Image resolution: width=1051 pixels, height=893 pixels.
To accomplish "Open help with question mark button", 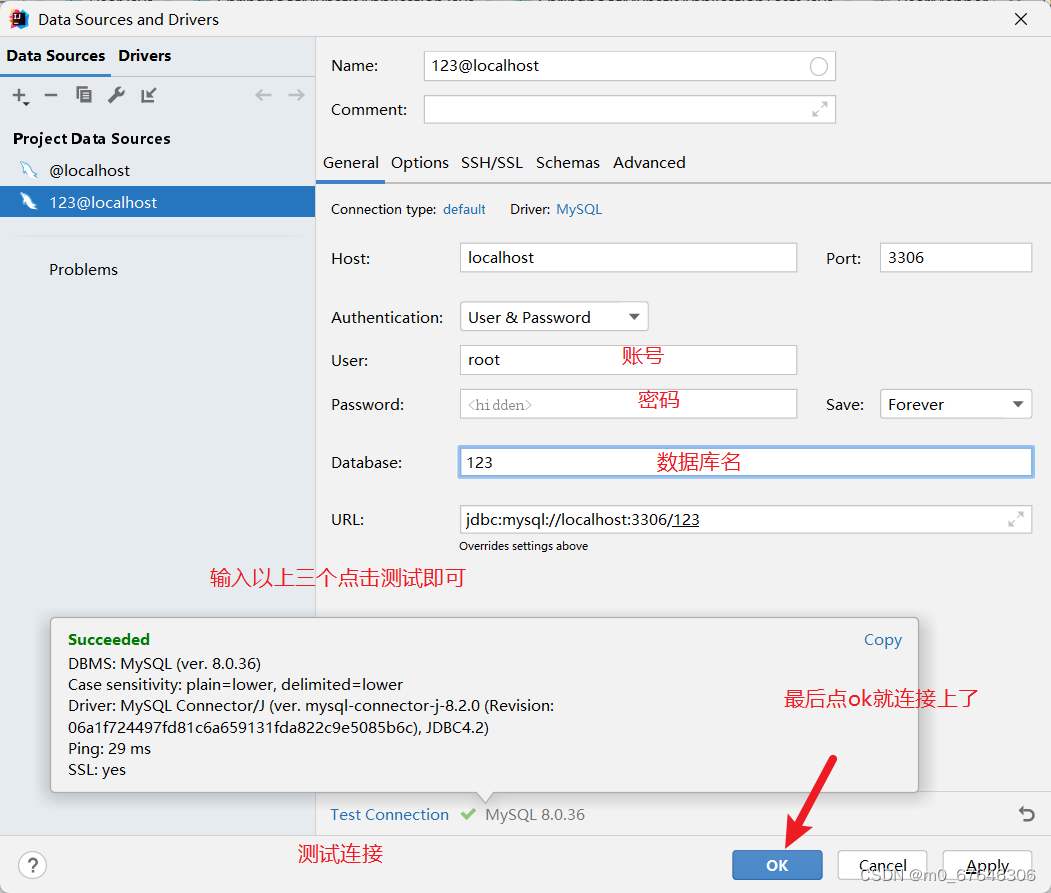I will pyautogui.click(x=32, y=865).
